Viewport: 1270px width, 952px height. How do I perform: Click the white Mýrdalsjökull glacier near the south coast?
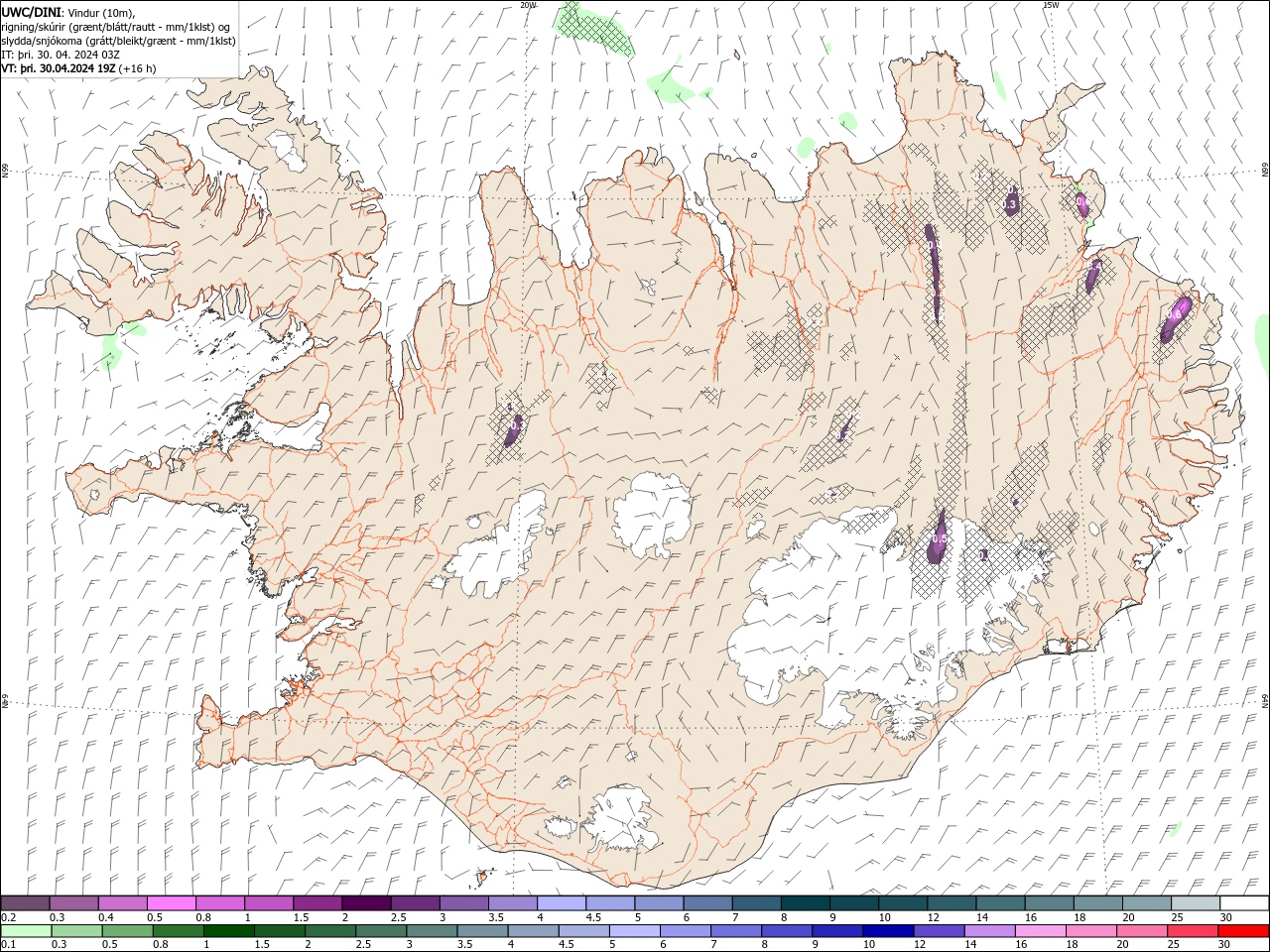(623, 818)
